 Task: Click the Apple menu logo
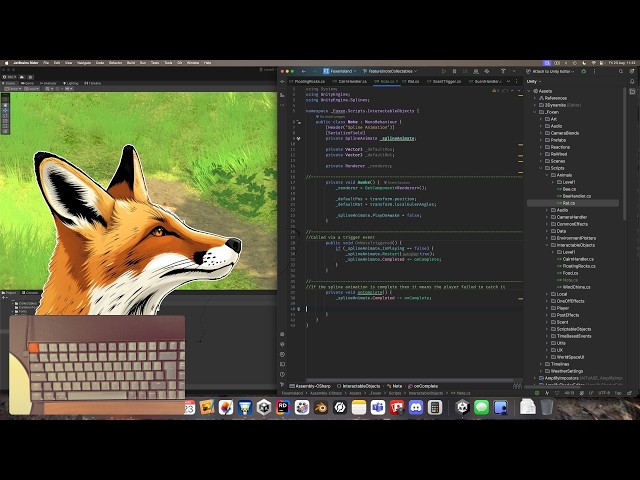click(6, 63)
